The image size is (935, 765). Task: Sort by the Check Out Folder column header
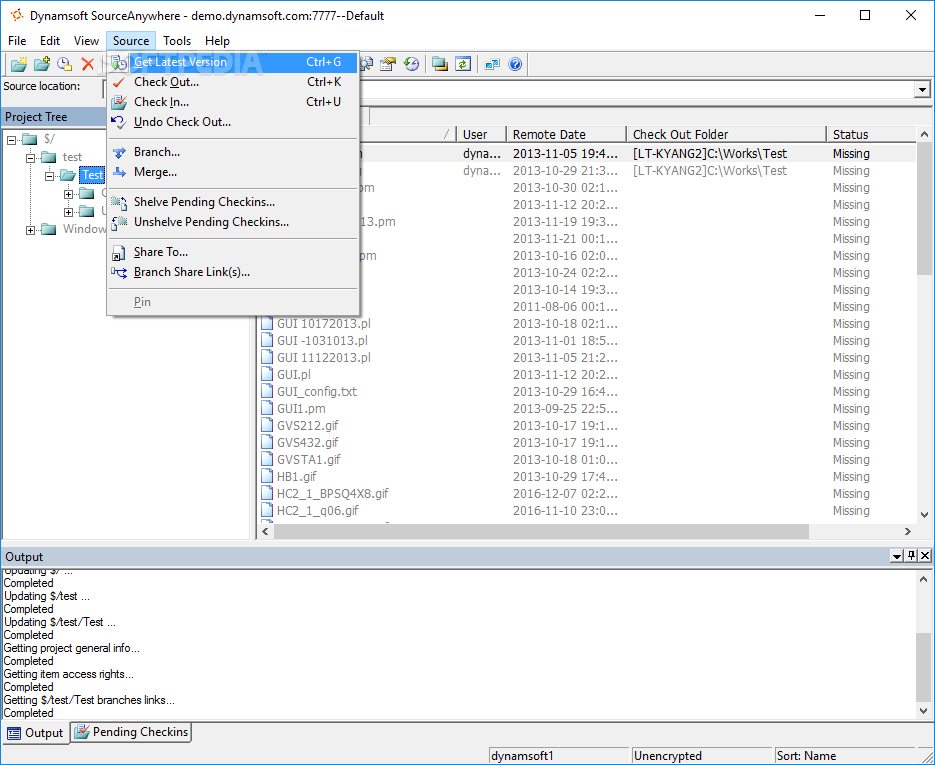pyautogui.click(x=726, y=134)
